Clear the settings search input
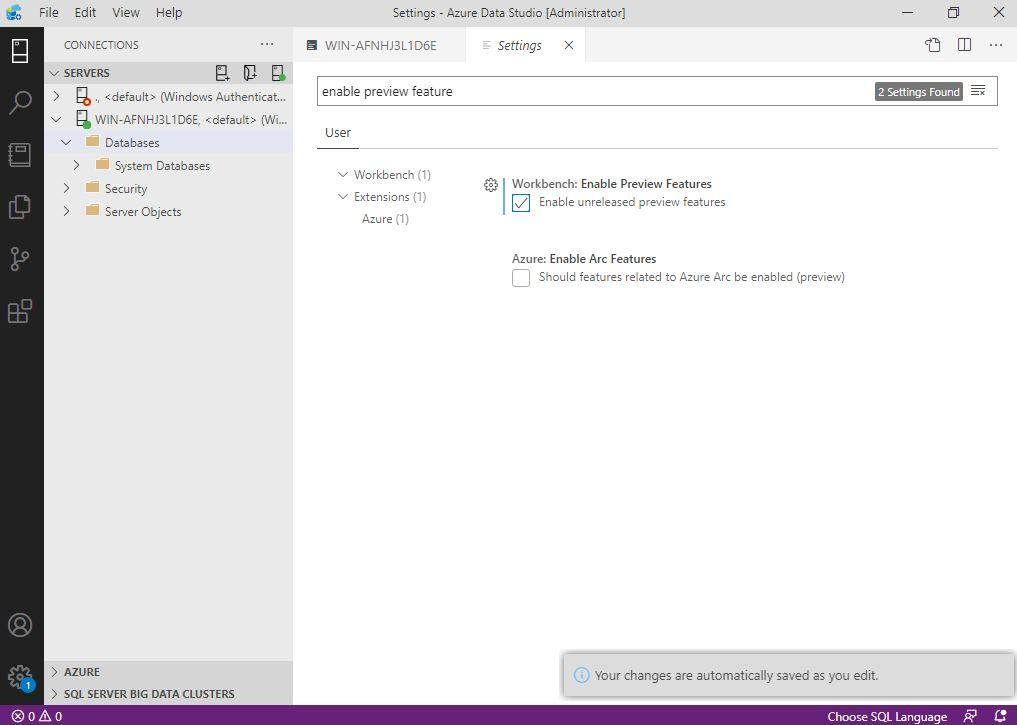This screenshot has width=1017, height=725. [978, 91]
